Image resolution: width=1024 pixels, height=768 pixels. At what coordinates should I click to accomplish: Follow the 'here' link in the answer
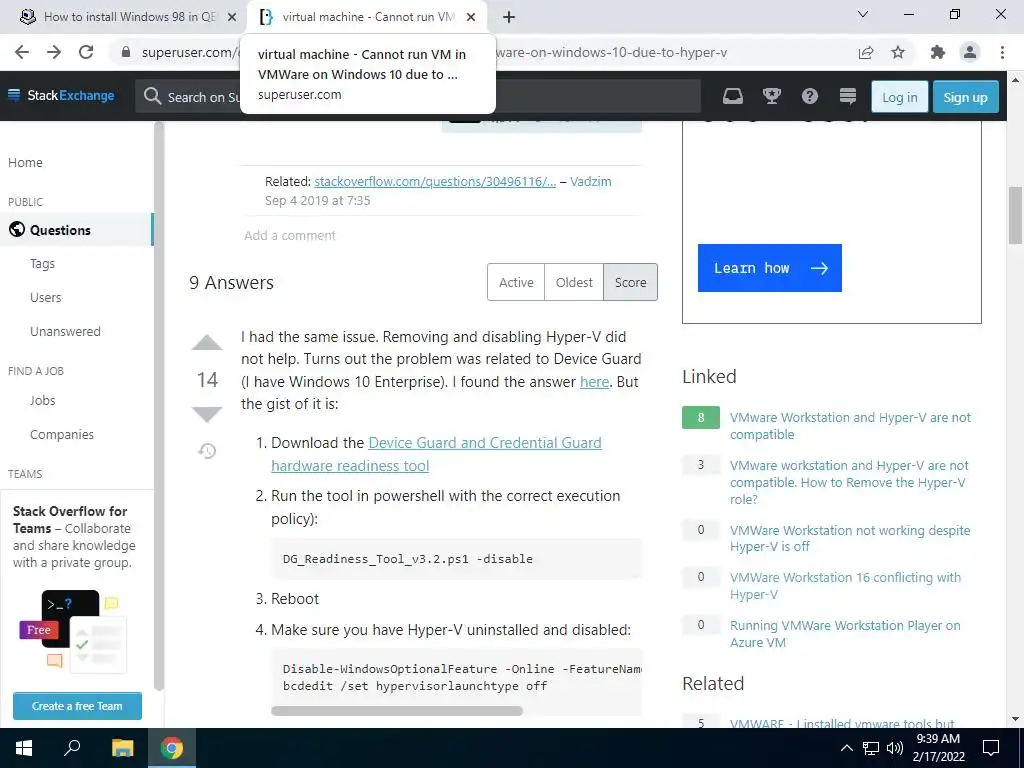(594, 382)
